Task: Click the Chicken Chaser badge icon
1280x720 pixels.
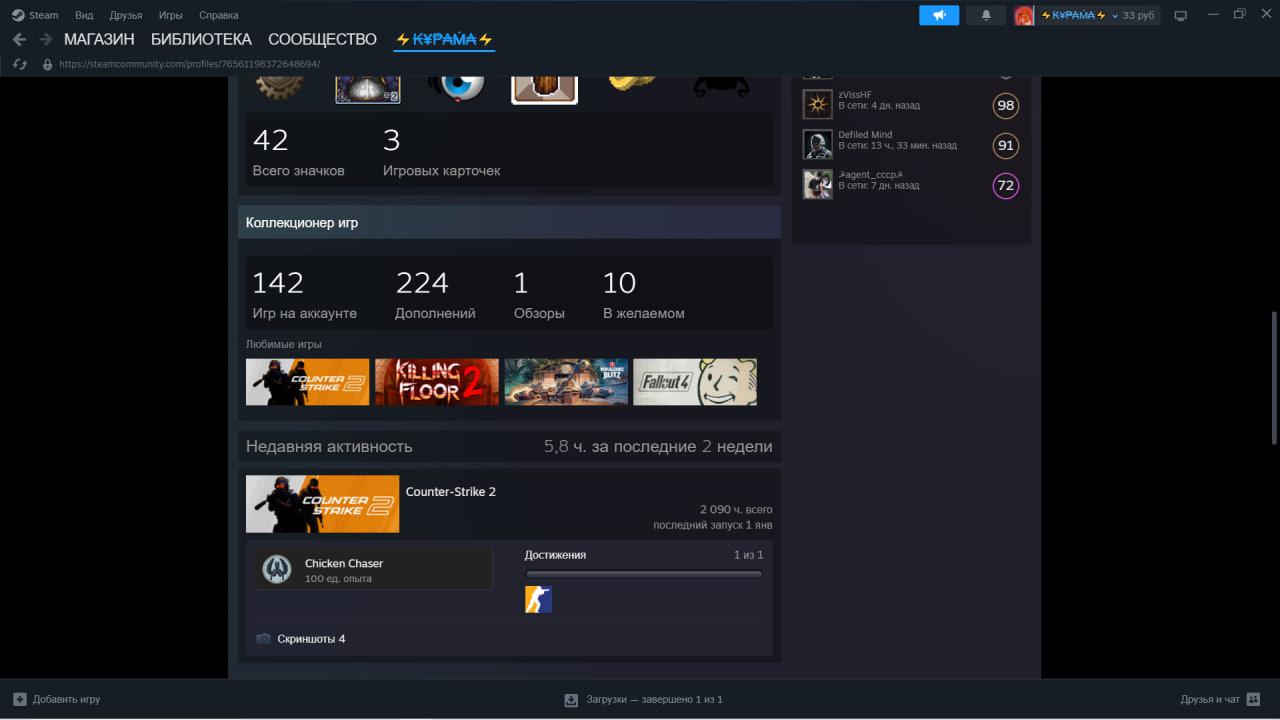Action: point(277,569)
